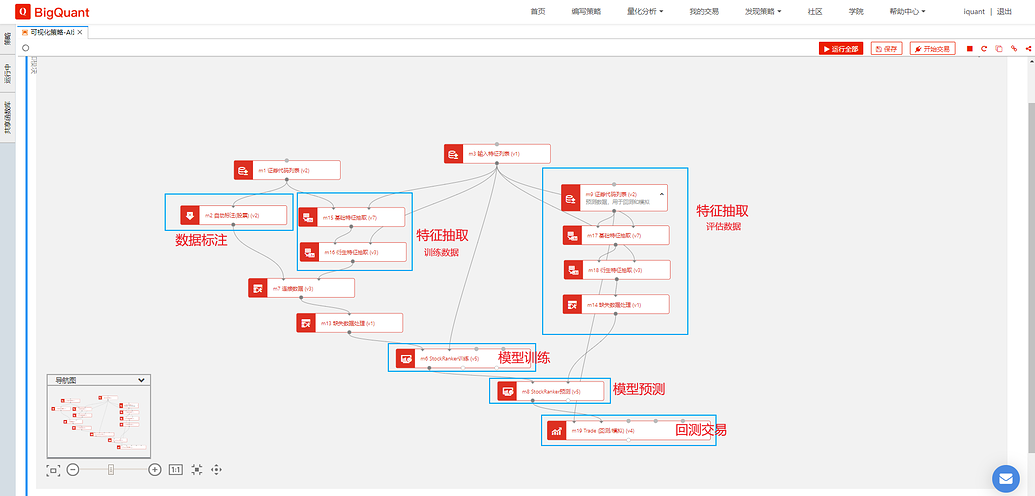Click the red stop icon in toolbar
The width and height of the screenshot is (1035, 496).
(969, 48)
